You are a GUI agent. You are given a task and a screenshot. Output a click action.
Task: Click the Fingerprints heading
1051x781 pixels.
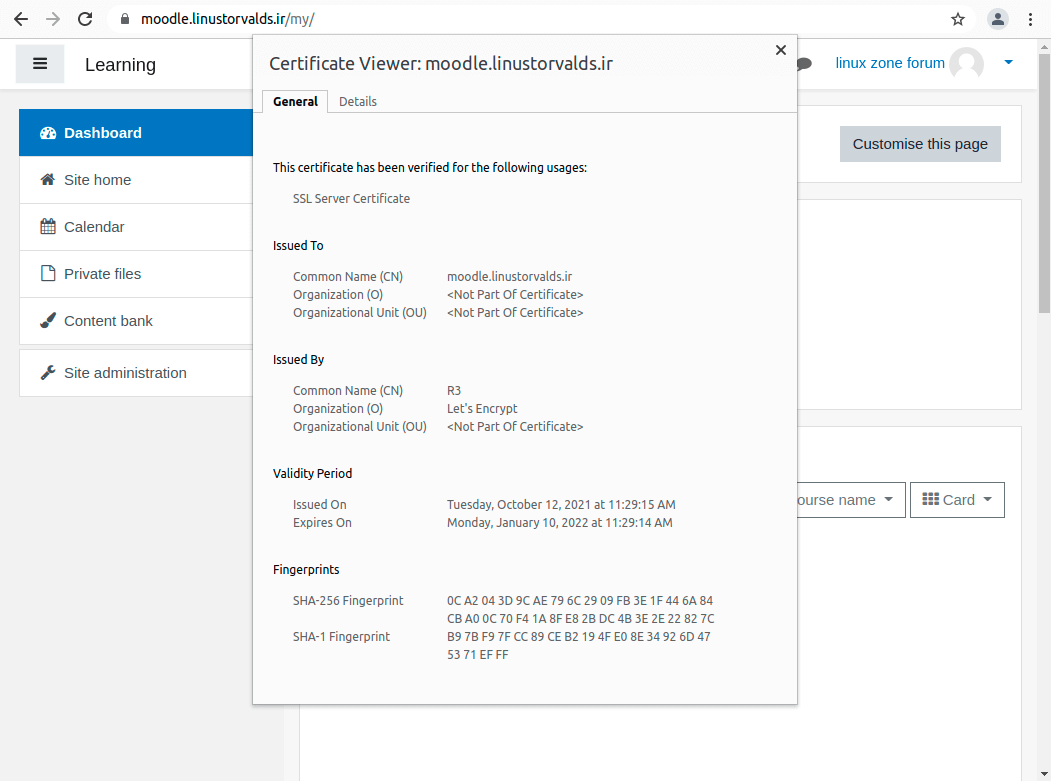click(306, 569)
